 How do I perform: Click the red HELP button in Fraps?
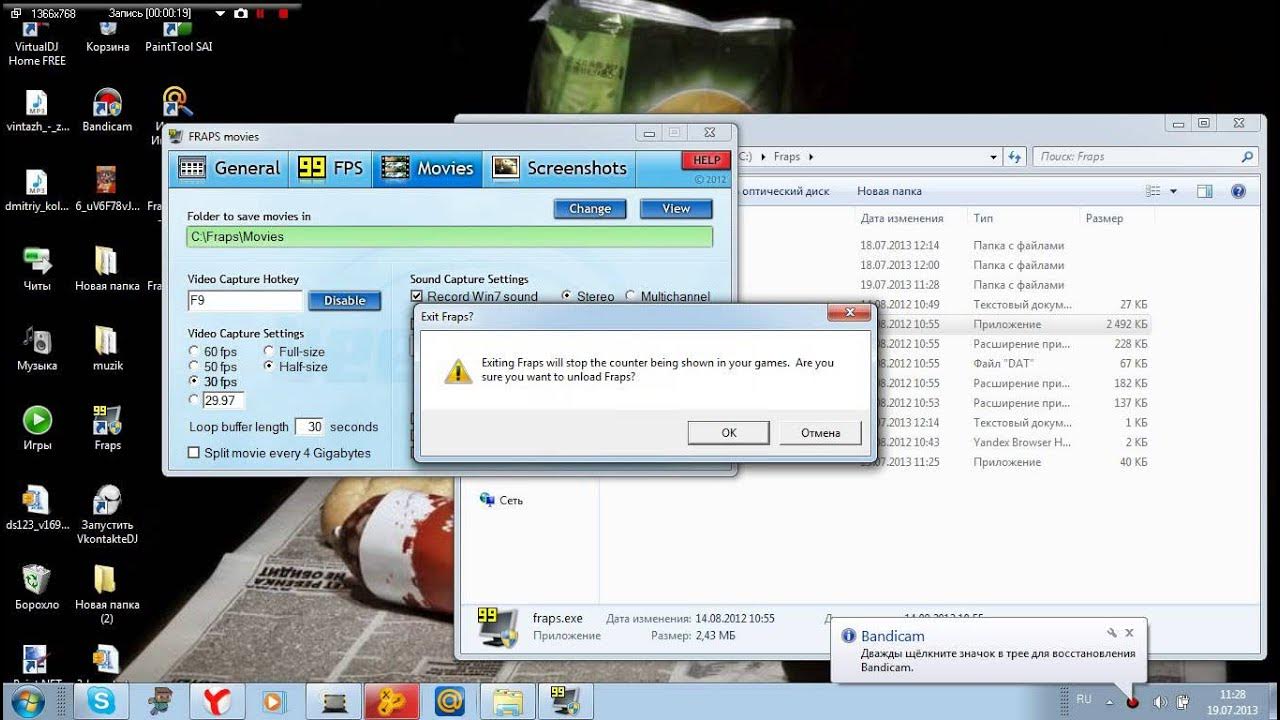[x=706, y=160]
